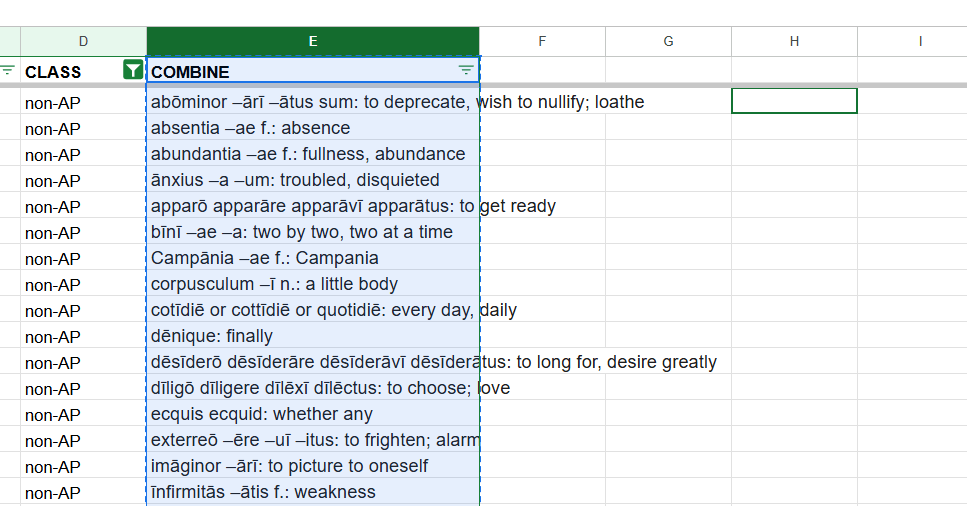Viewport: 967px width, 506px height.
Task: Click the currently active empty cell in column H
Action: point(794,101)
